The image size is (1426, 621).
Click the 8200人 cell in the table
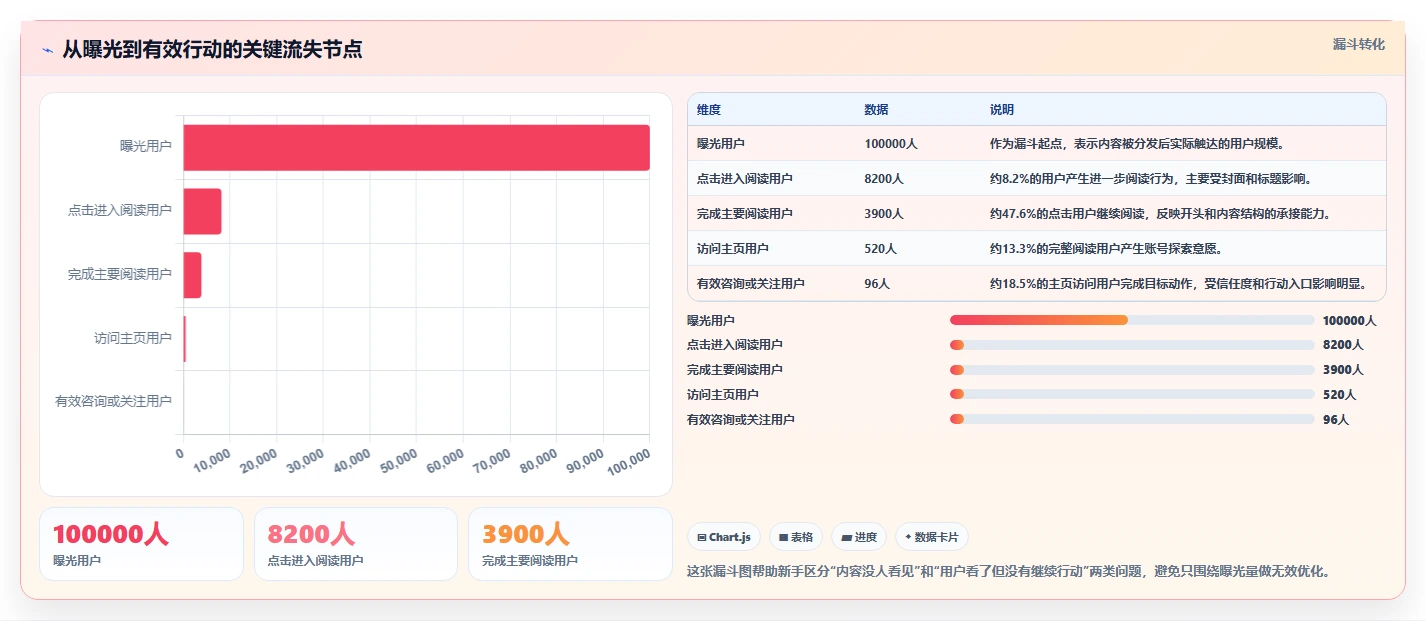coord(884,179)
